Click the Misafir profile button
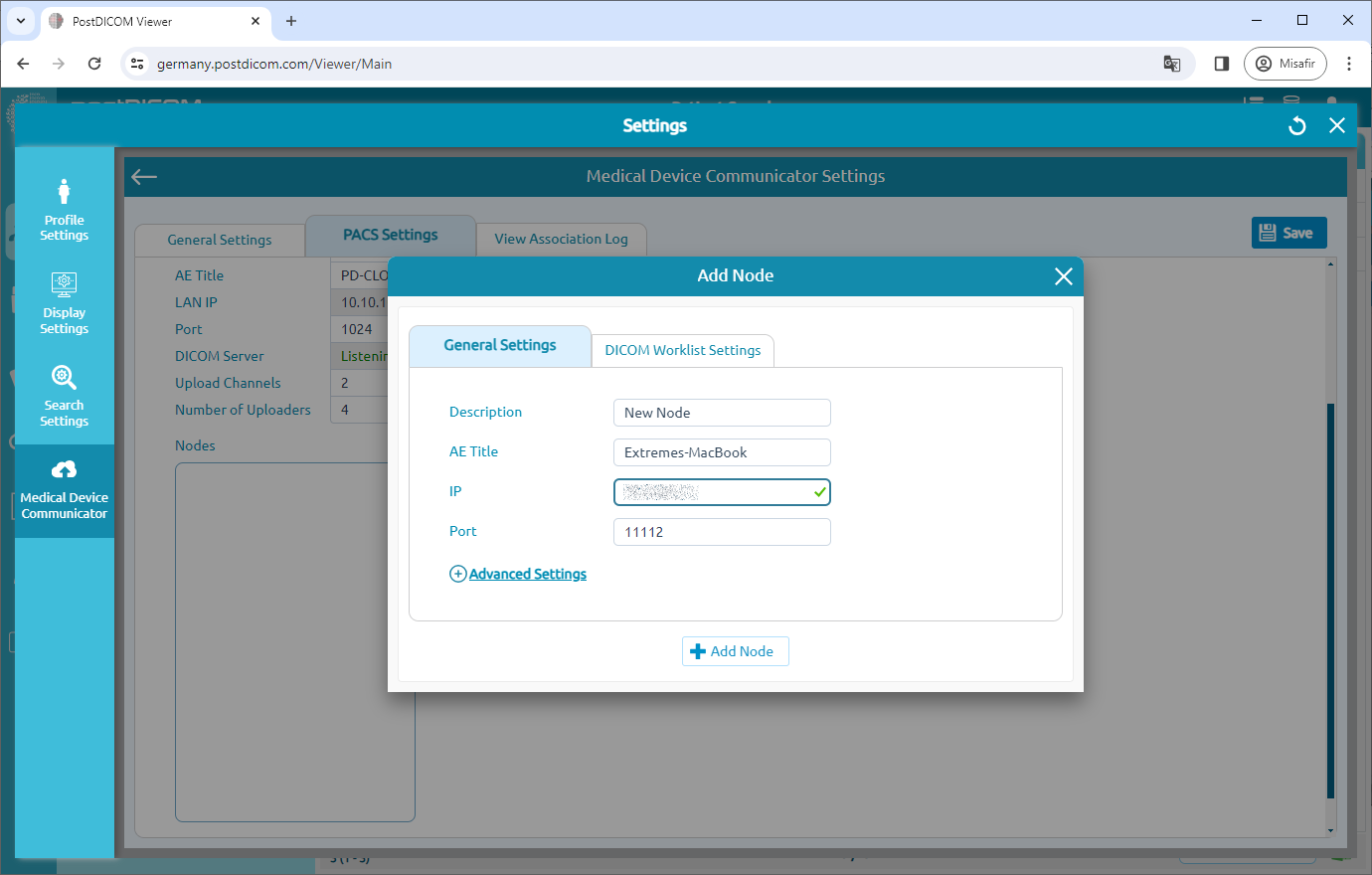Screen dimensions: 1372x875 coord(1285,63)
